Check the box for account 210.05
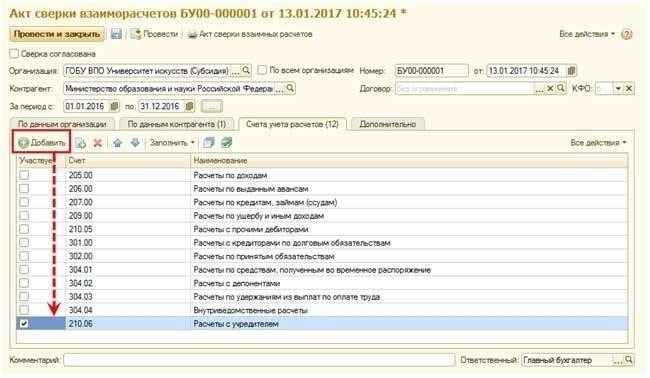This screenshot has height=378, width=650. [x=24, y=229]
